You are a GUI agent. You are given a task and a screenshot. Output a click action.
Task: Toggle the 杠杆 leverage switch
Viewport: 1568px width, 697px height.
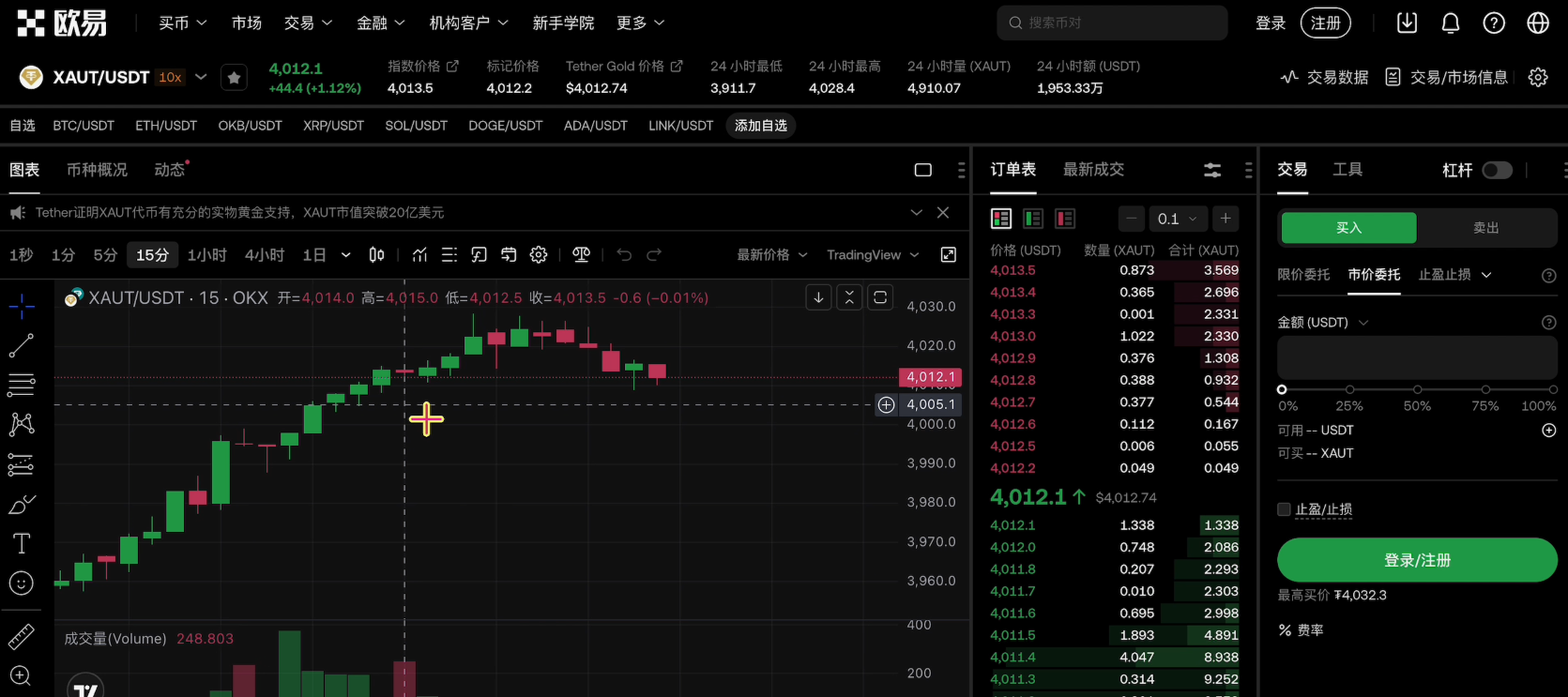(1497, 170)
